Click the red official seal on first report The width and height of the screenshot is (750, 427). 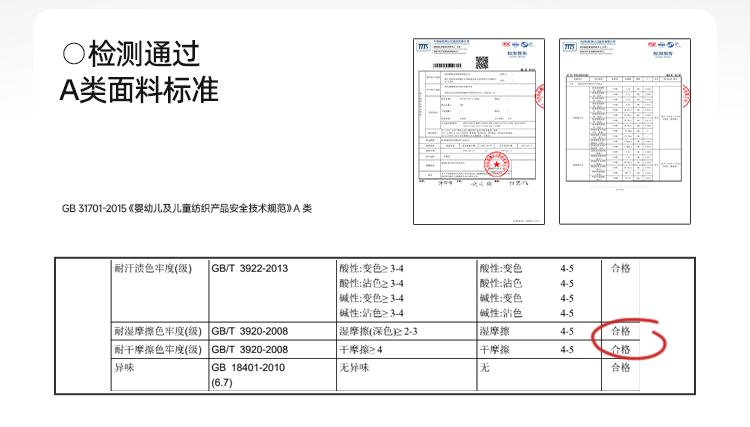[x=496, y=165]
